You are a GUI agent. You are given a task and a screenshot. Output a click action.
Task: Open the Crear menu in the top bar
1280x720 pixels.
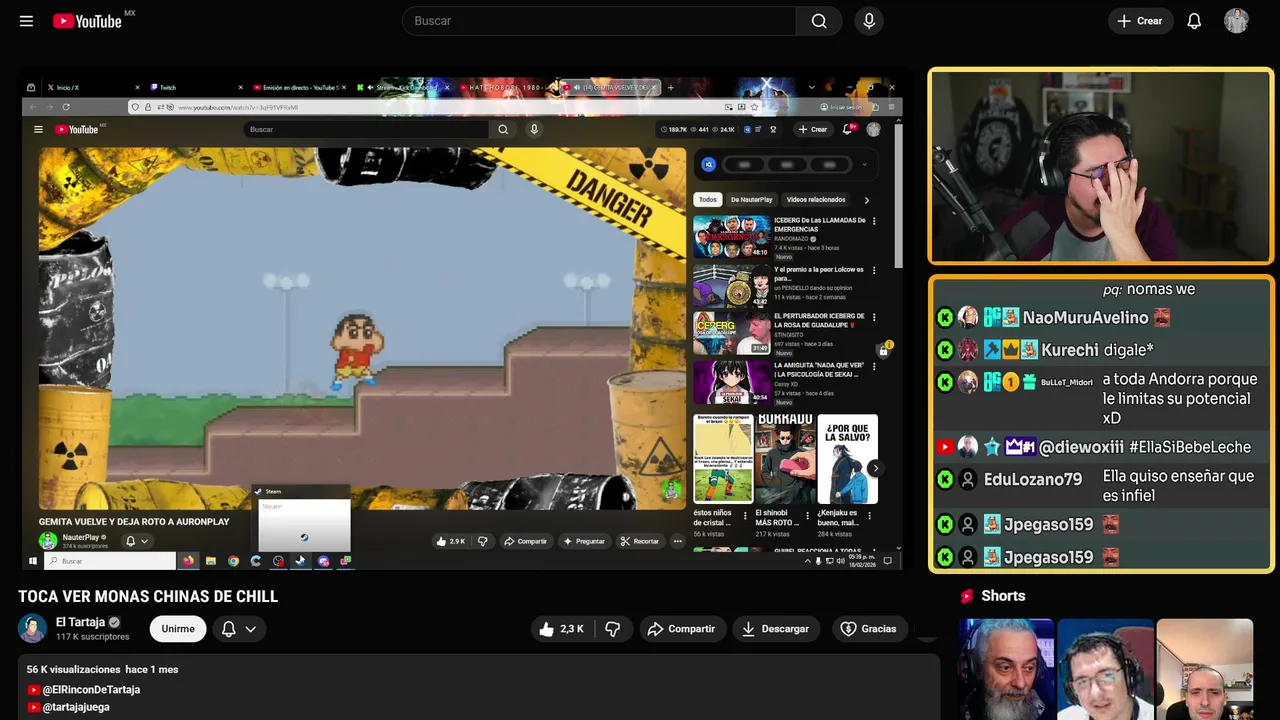click(1140, 21)
